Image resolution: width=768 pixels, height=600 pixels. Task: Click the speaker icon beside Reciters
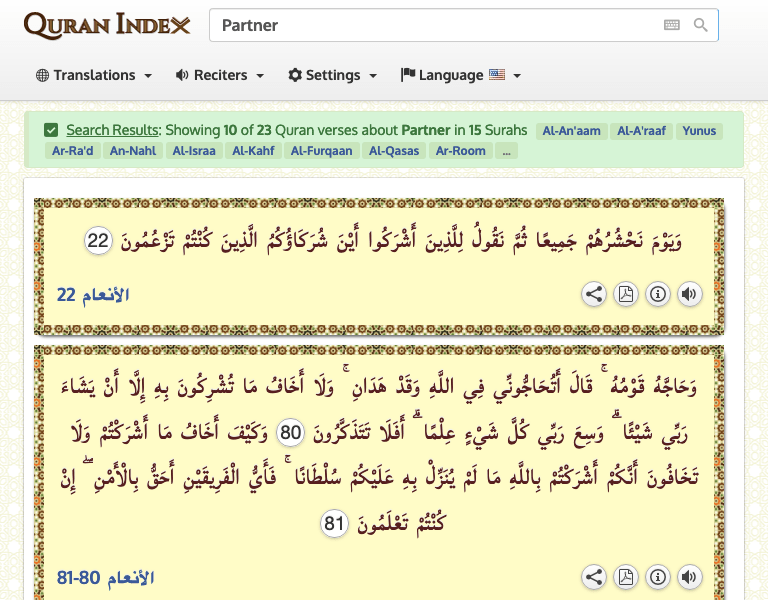coord(182,75)
